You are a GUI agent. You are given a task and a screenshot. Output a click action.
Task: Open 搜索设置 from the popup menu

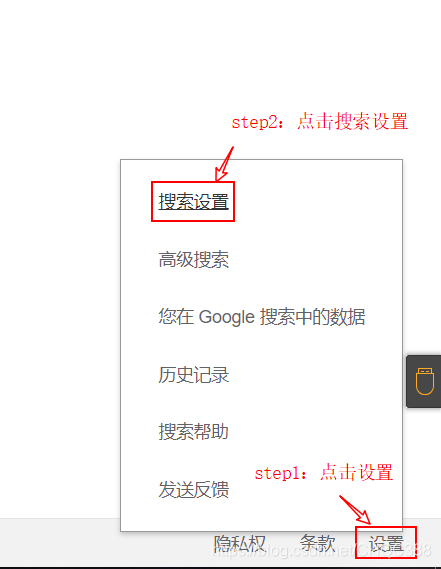pyautogui.click(x=193, y=201)
